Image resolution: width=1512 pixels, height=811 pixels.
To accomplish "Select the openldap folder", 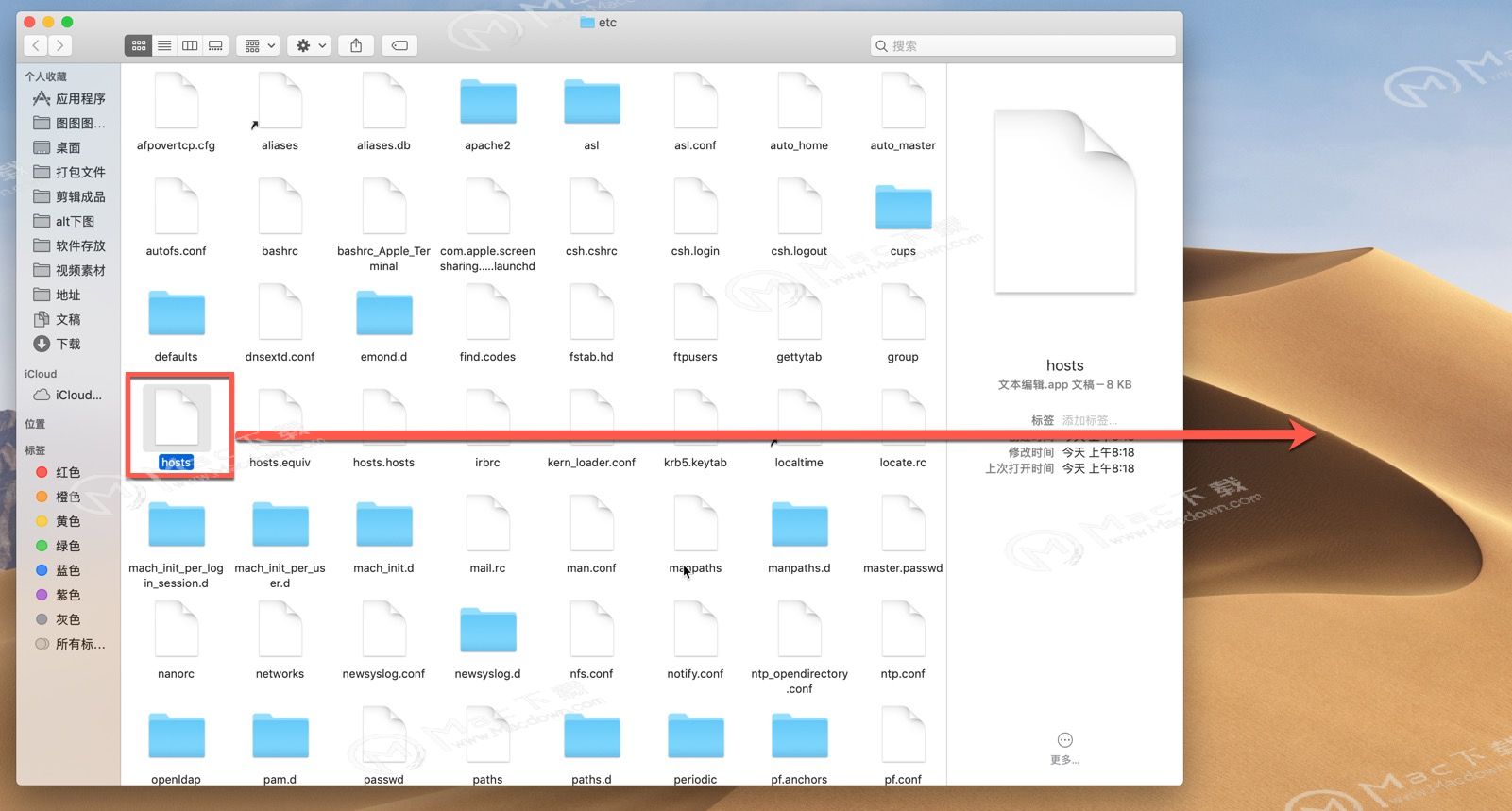I will (177, 736).
